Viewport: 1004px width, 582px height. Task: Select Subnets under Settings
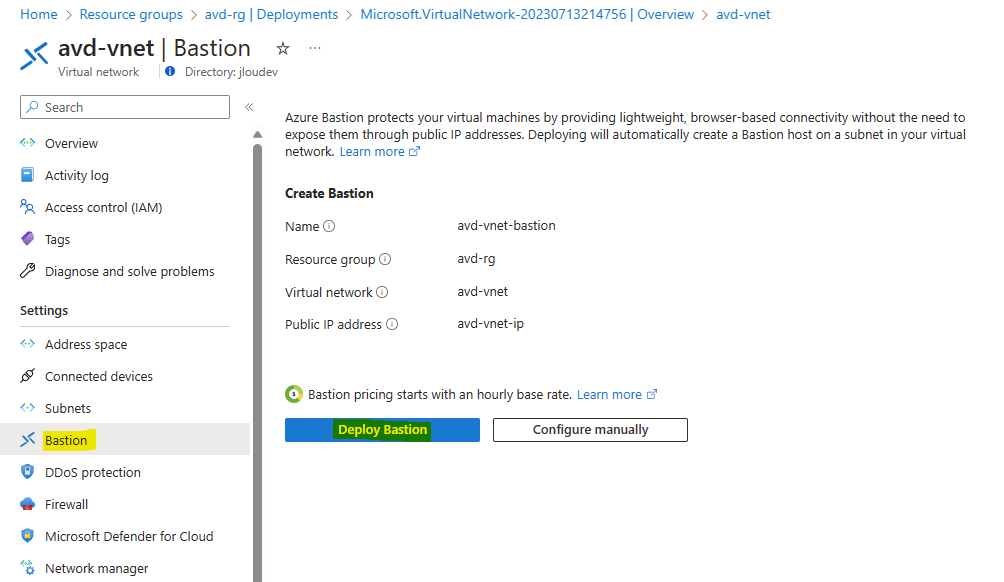coord(68,408)
